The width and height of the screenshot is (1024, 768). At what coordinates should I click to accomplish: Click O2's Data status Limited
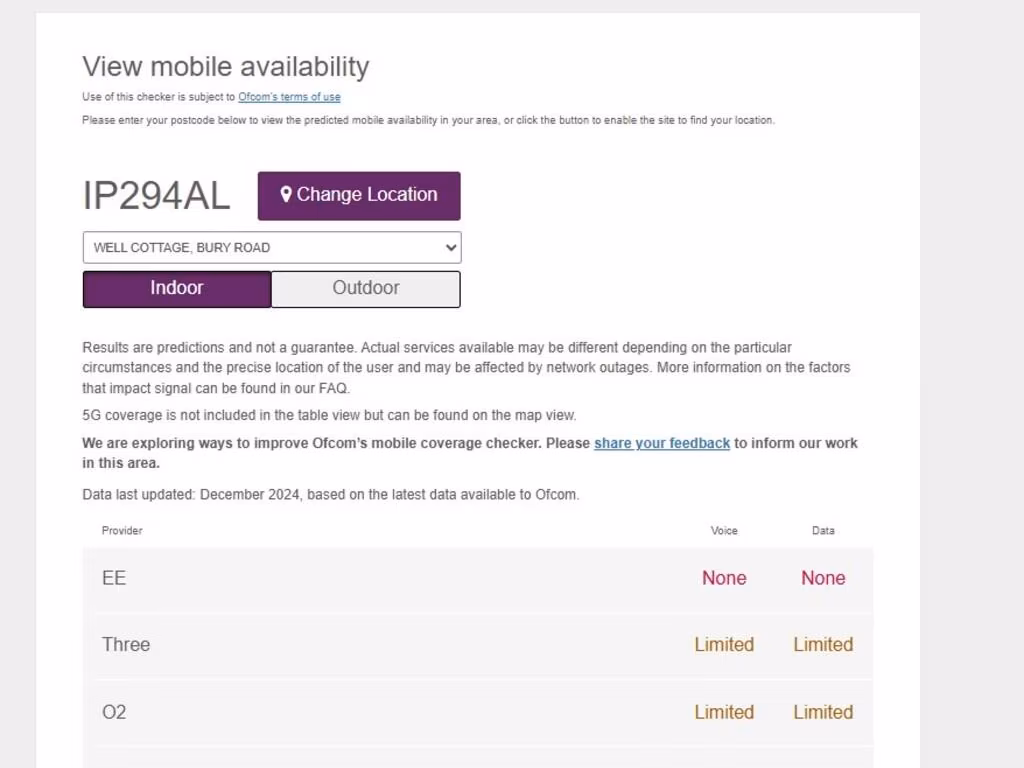[x=823, y=712]
